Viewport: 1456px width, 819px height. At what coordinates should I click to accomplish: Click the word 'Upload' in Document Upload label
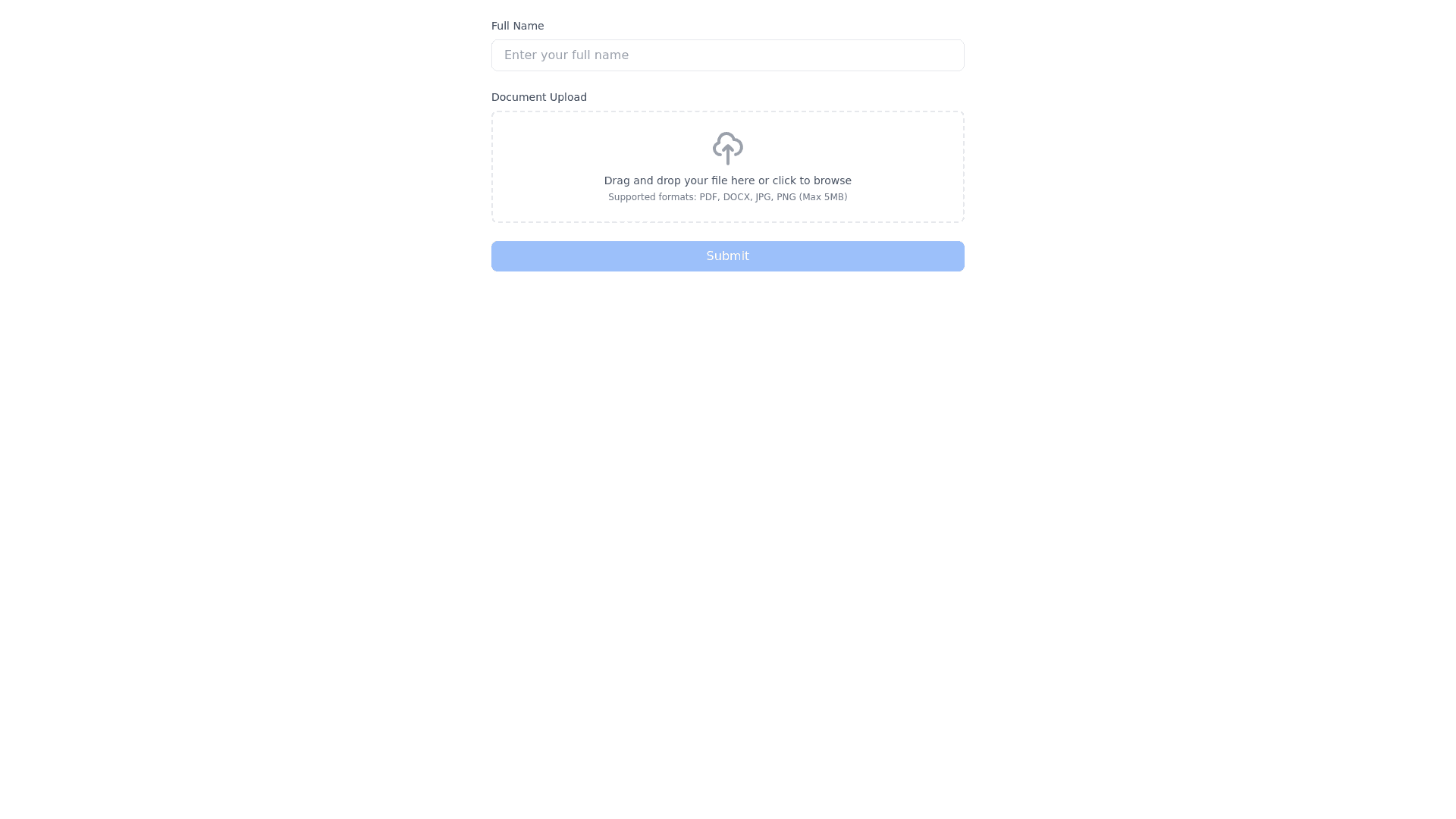tap(568, 97)
